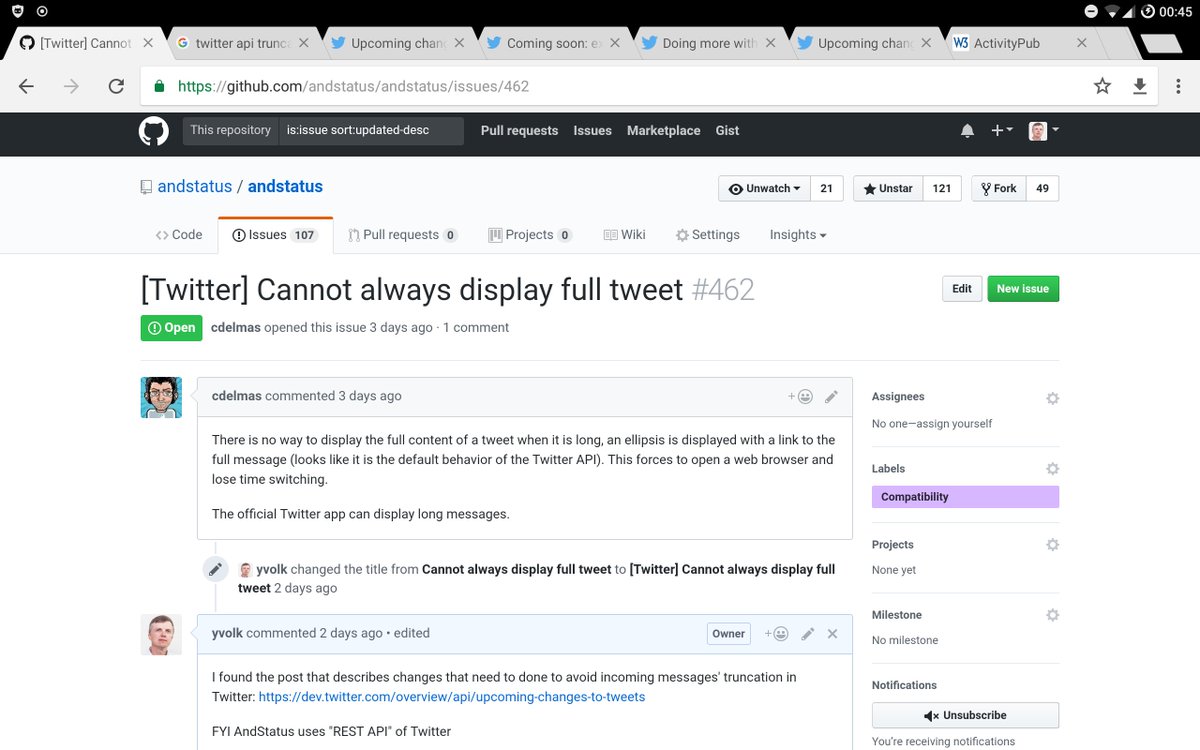This screenshot has height=750, width=1200.
Task: Click Issues in top header
Action: [592, 131]
